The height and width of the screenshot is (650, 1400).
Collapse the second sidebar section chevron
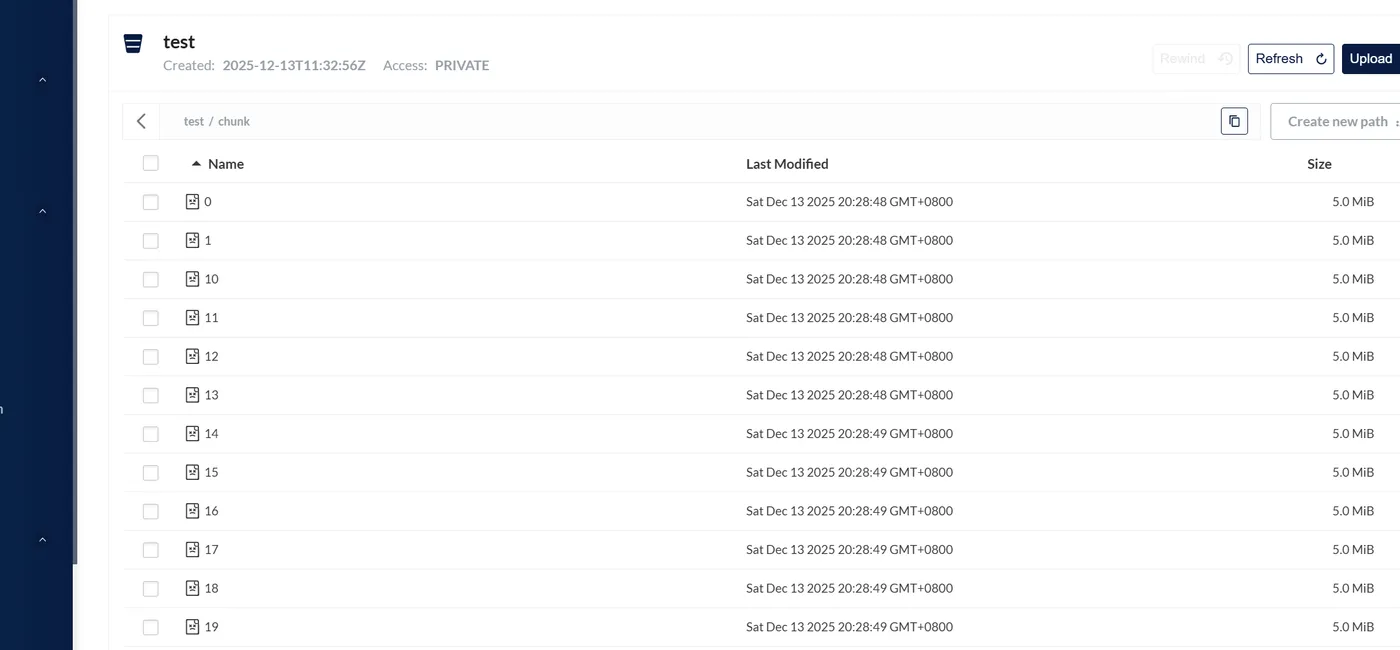(42, 212)
